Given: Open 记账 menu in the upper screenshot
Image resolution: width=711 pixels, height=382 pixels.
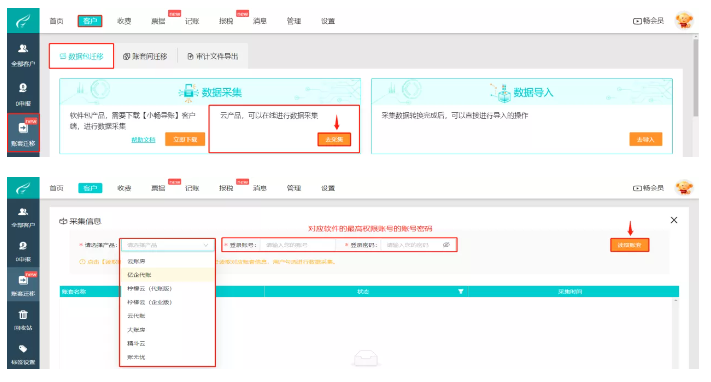Looking at the screenshot, I should point(192,21).
